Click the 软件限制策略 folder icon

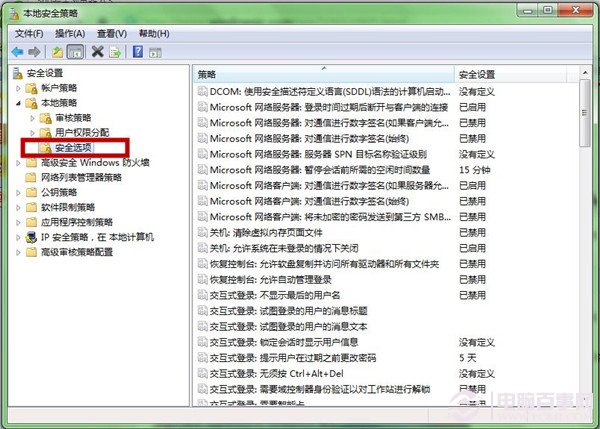31,207
